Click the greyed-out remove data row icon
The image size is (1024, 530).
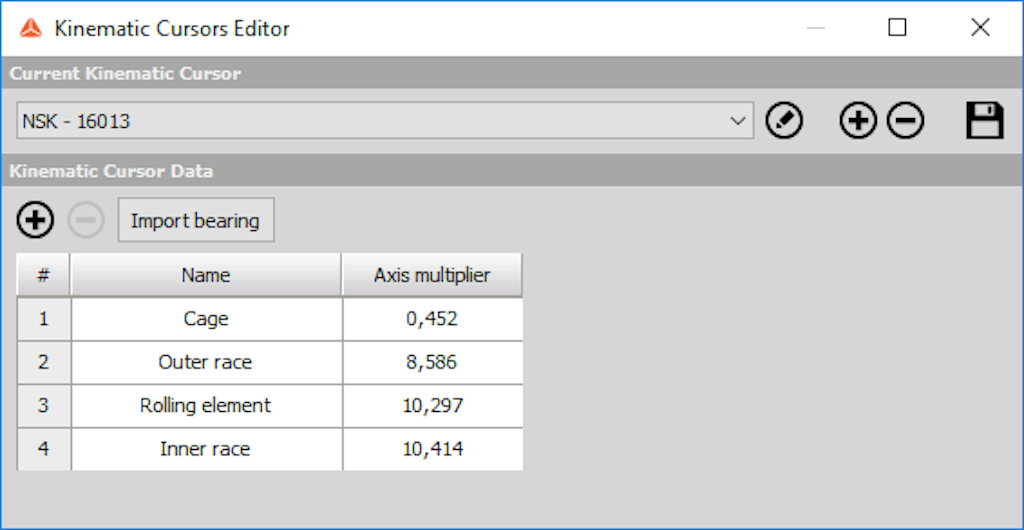click(x=86, y=221)
